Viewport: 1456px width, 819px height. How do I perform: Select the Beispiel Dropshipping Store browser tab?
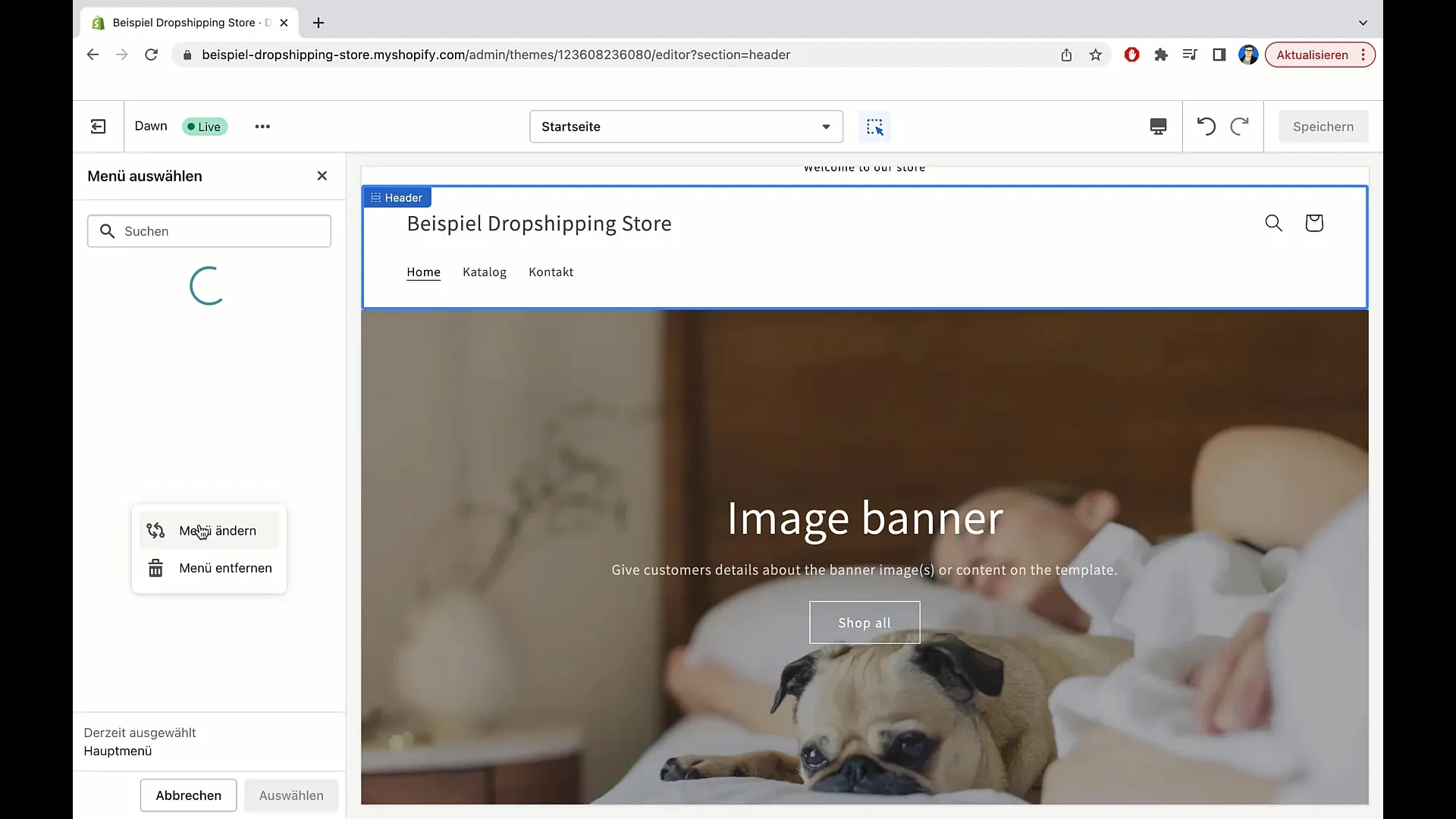(x=190, y=23)
